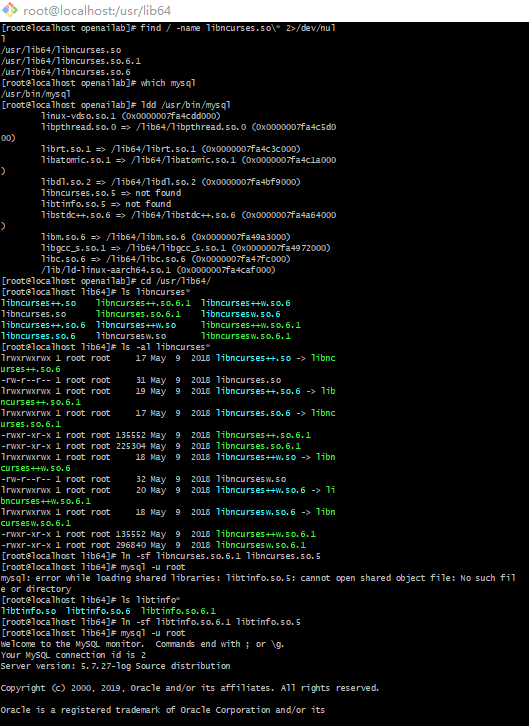Click the 'cd /usr/lib64/' command line

coord(106,281)
